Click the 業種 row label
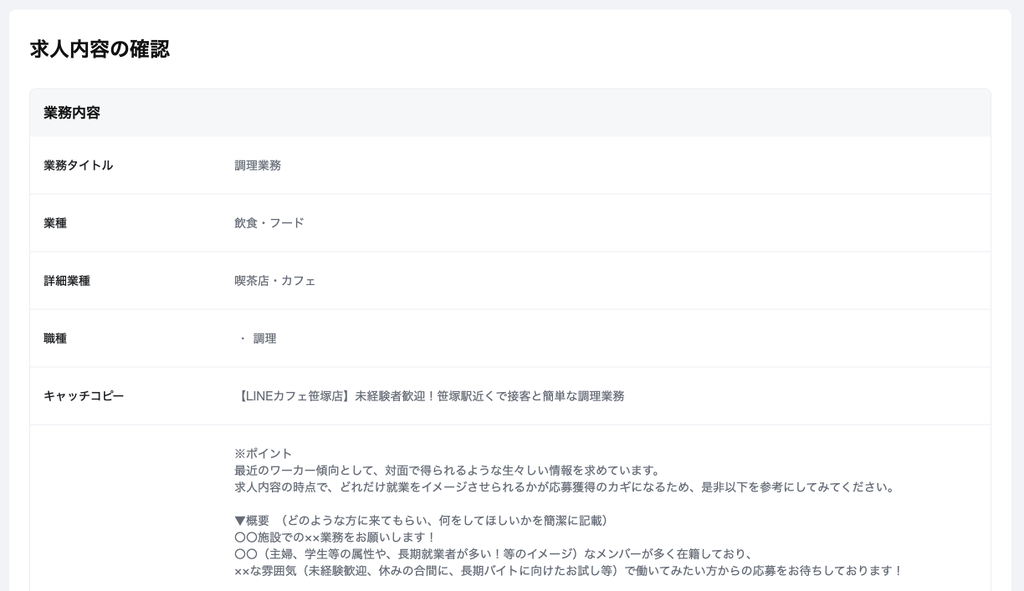The height and width of the screenshot is (591, 1024). [55, 223]
